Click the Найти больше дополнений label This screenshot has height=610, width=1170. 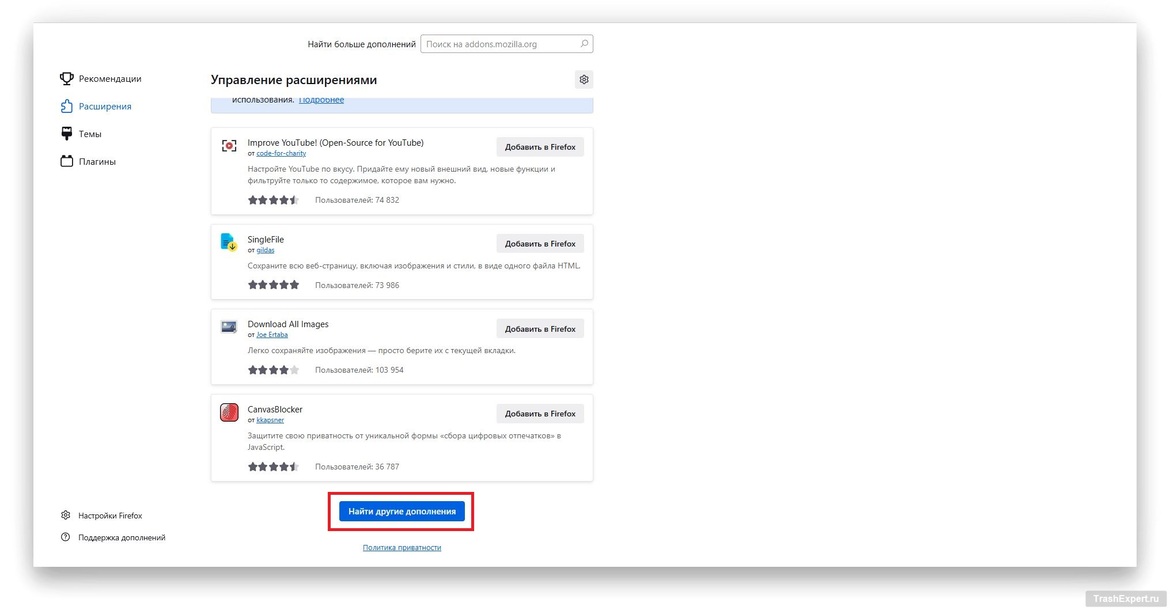tap(361, 44)
